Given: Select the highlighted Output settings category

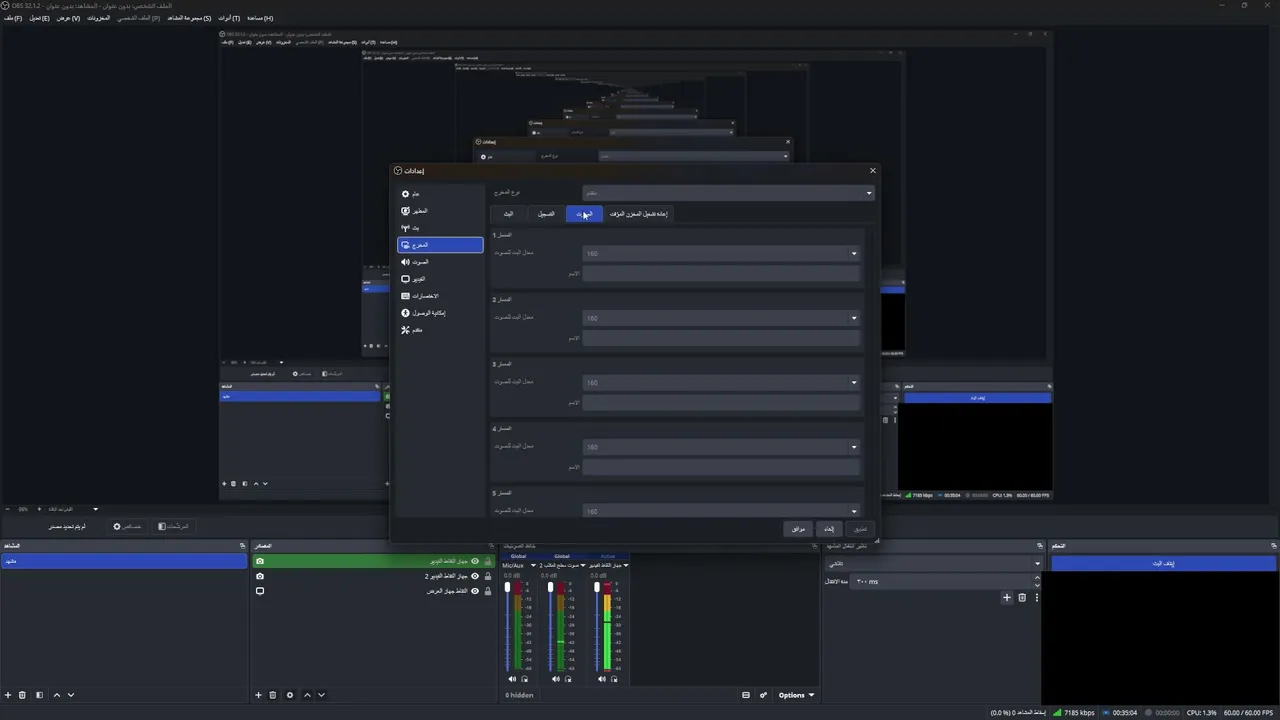Looking at the screenshot, I should pos(440,245).
